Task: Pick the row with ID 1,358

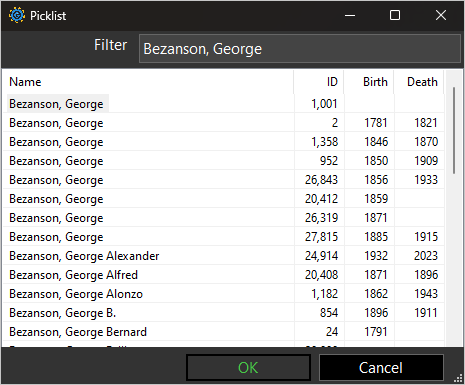Action: 224,142
